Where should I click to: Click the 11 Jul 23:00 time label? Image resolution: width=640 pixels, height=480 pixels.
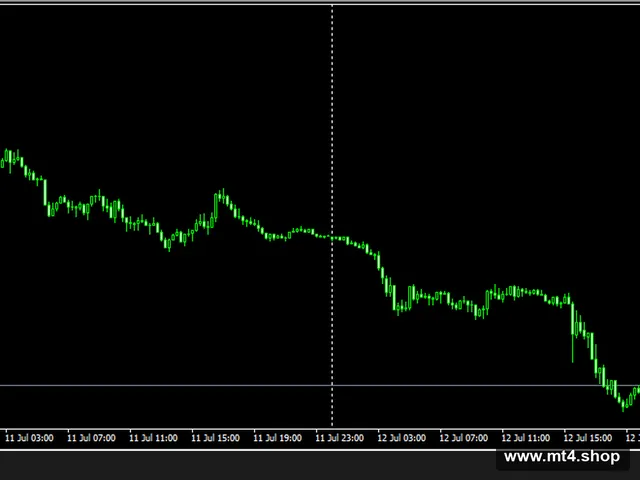(339, 438)
